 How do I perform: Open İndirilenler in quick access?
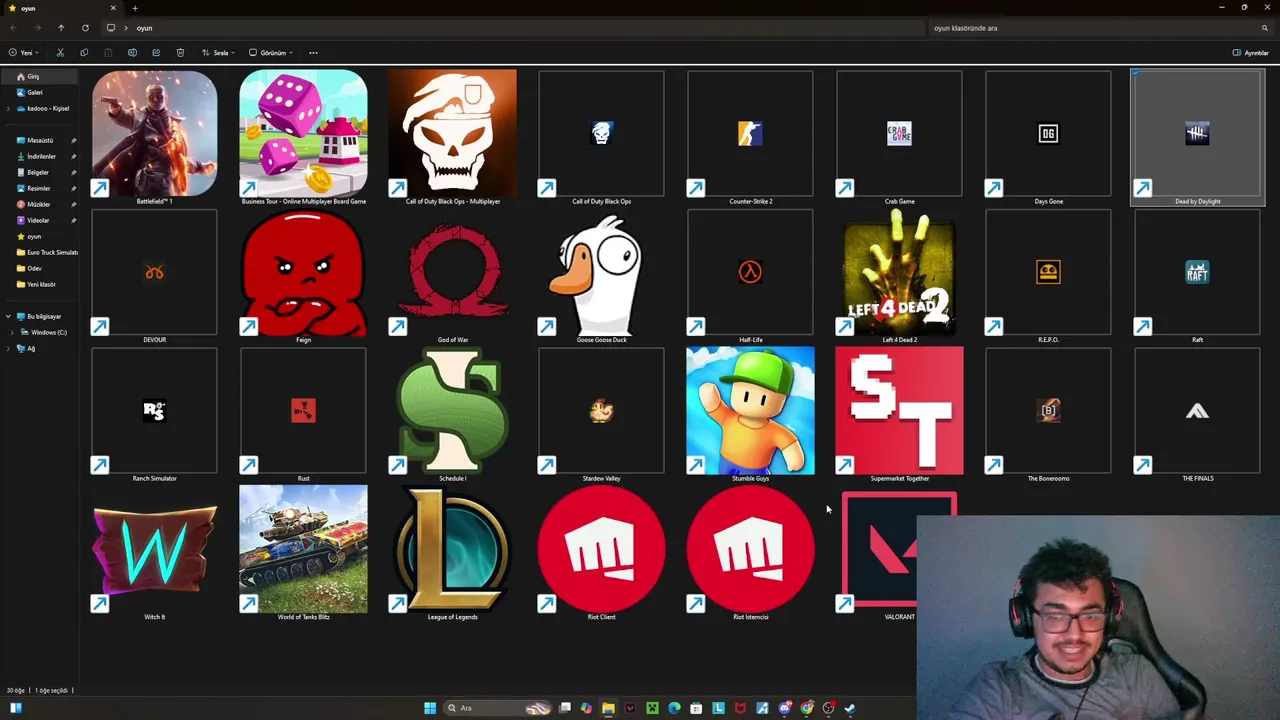click(x=40, y=156)
